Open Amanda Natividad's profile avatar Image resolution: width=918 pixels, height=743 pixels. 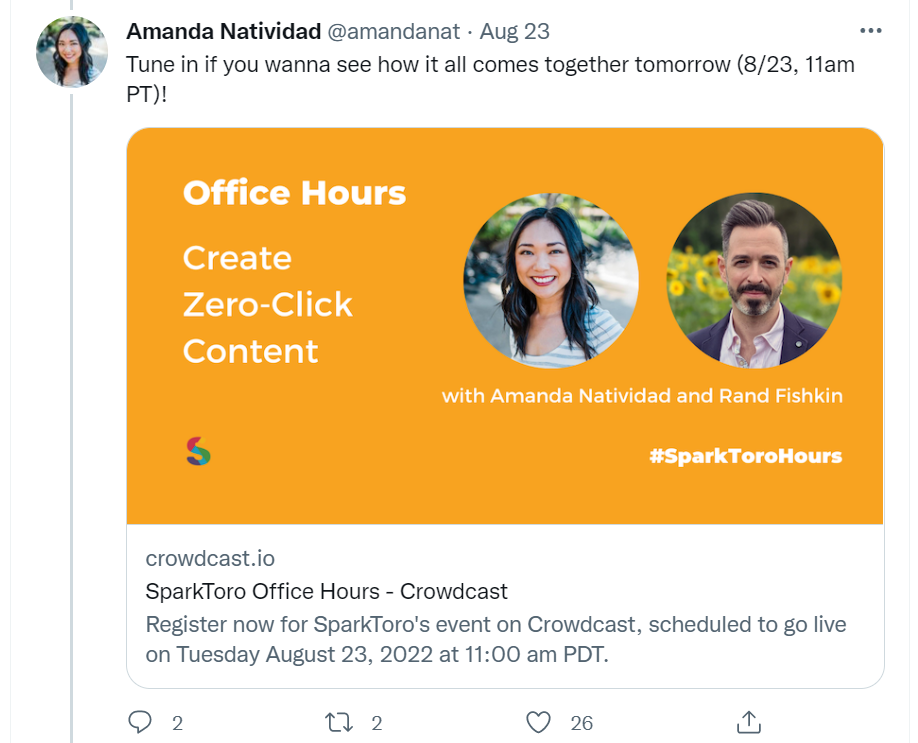point(71,52)
